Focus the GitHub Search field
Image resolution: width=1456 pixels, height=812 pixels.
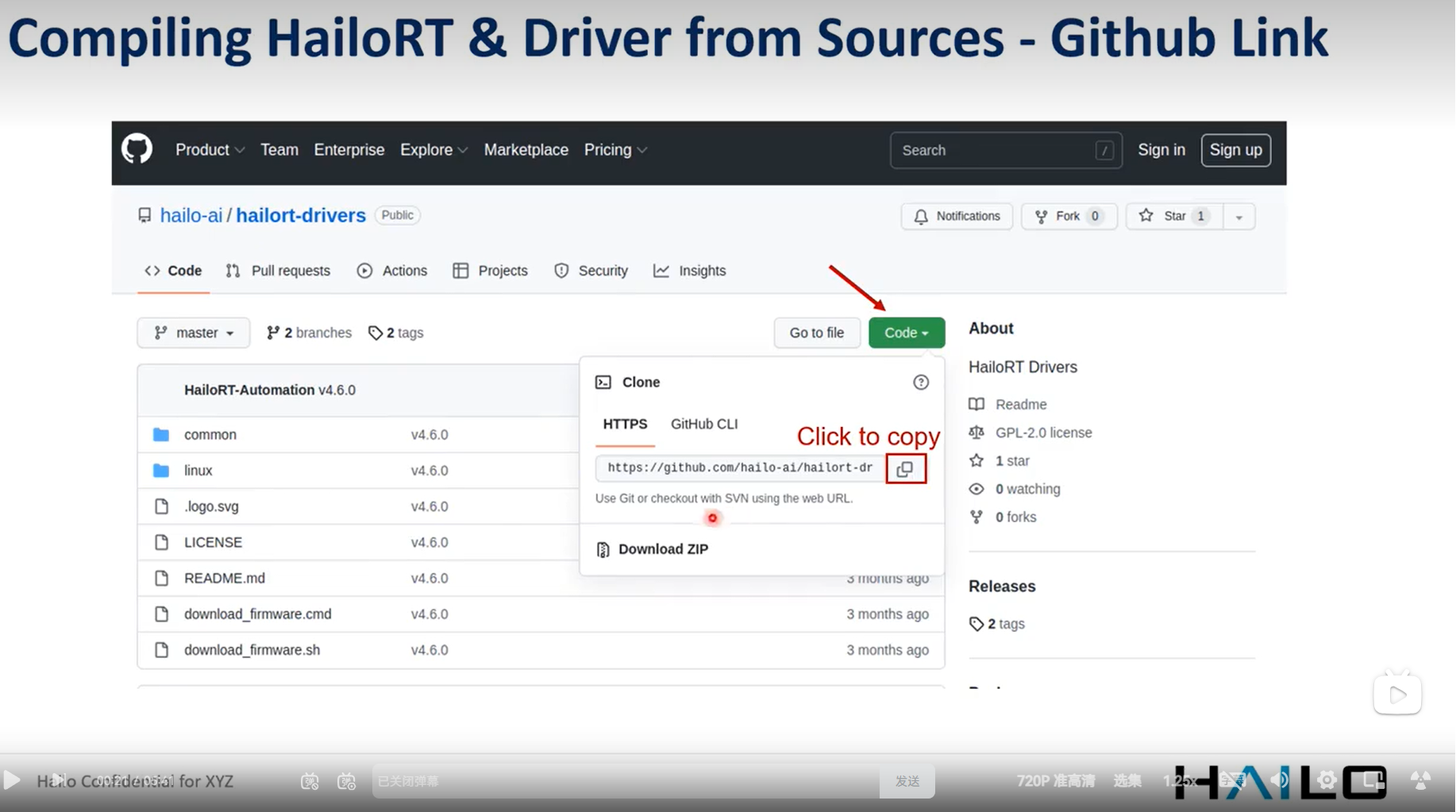pyautogui.click(x=1006, y=150)
